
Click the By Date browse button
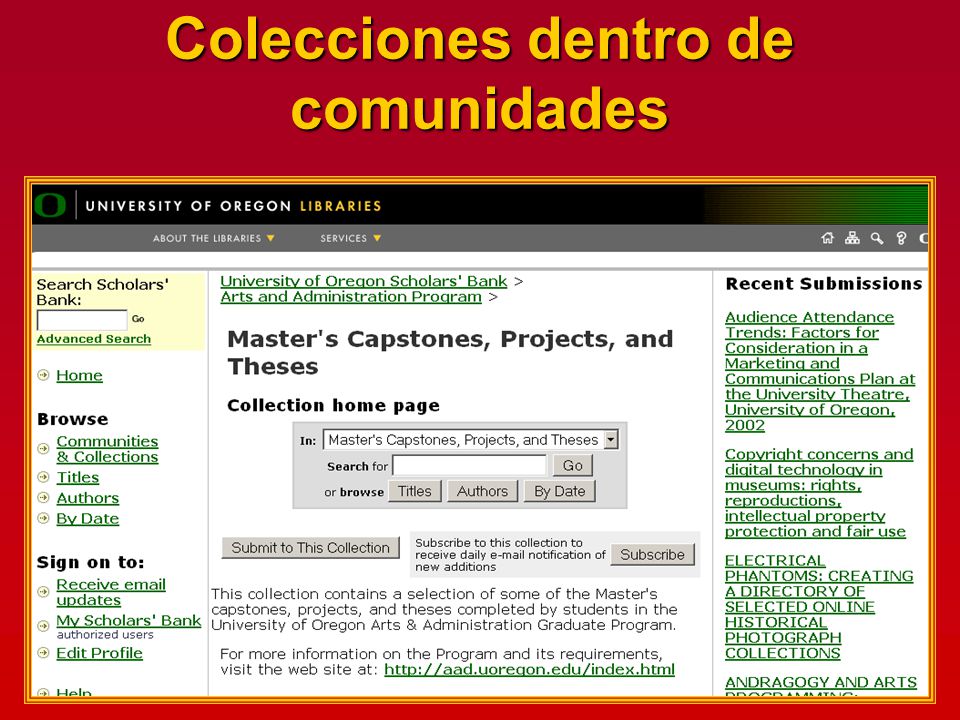coord(560,491)
